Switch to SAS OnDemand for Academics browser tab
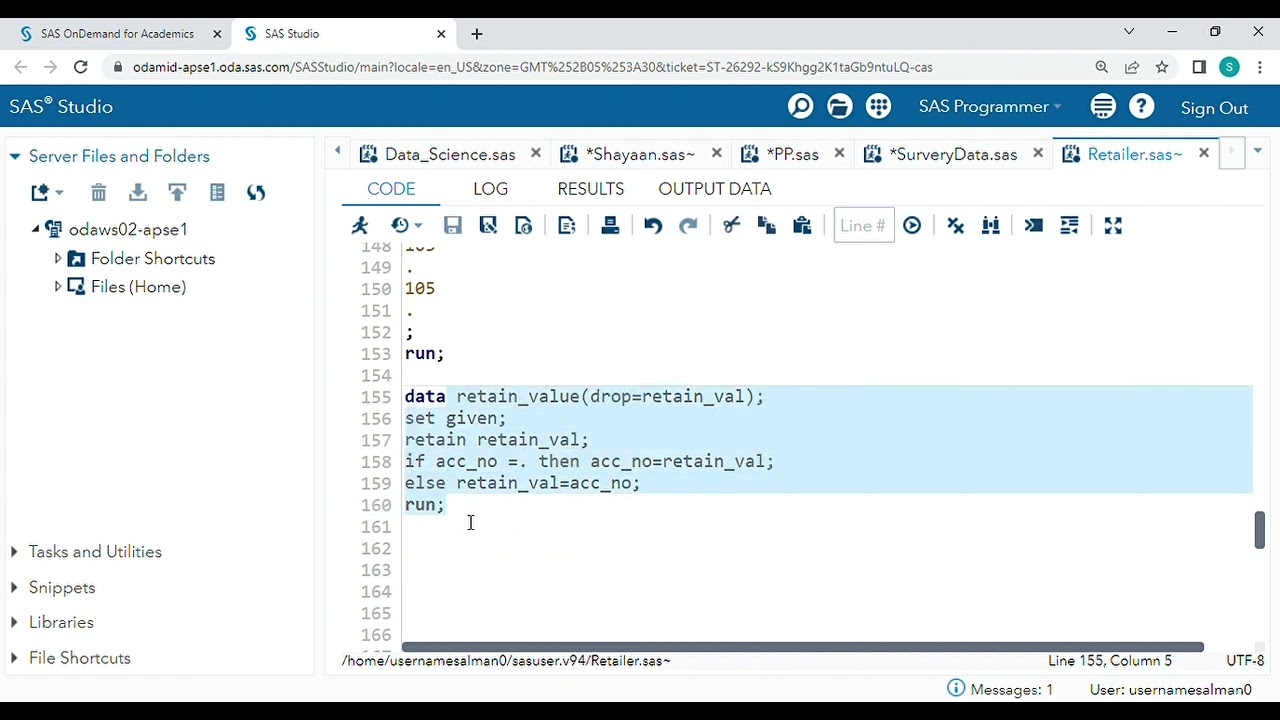The image size is (1280, 720). pyautogui.click(x=117, y=34)
